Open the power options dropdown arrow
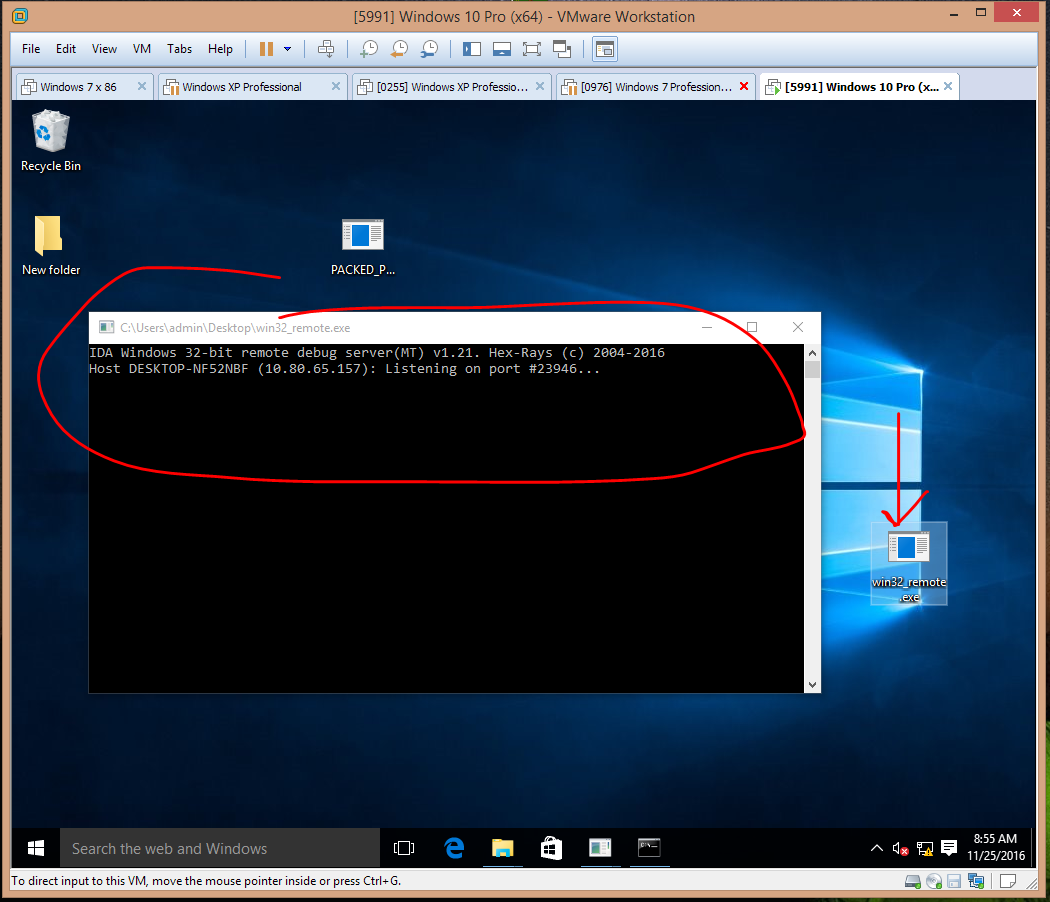Image resolution: width=1050 pixels, height=902 pixels. pos(288,48)
